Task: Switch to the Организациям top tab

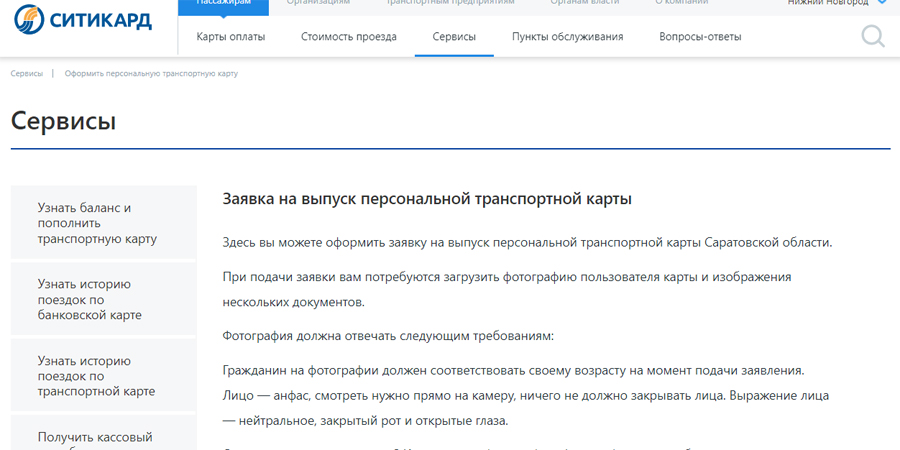Action: 318,4
